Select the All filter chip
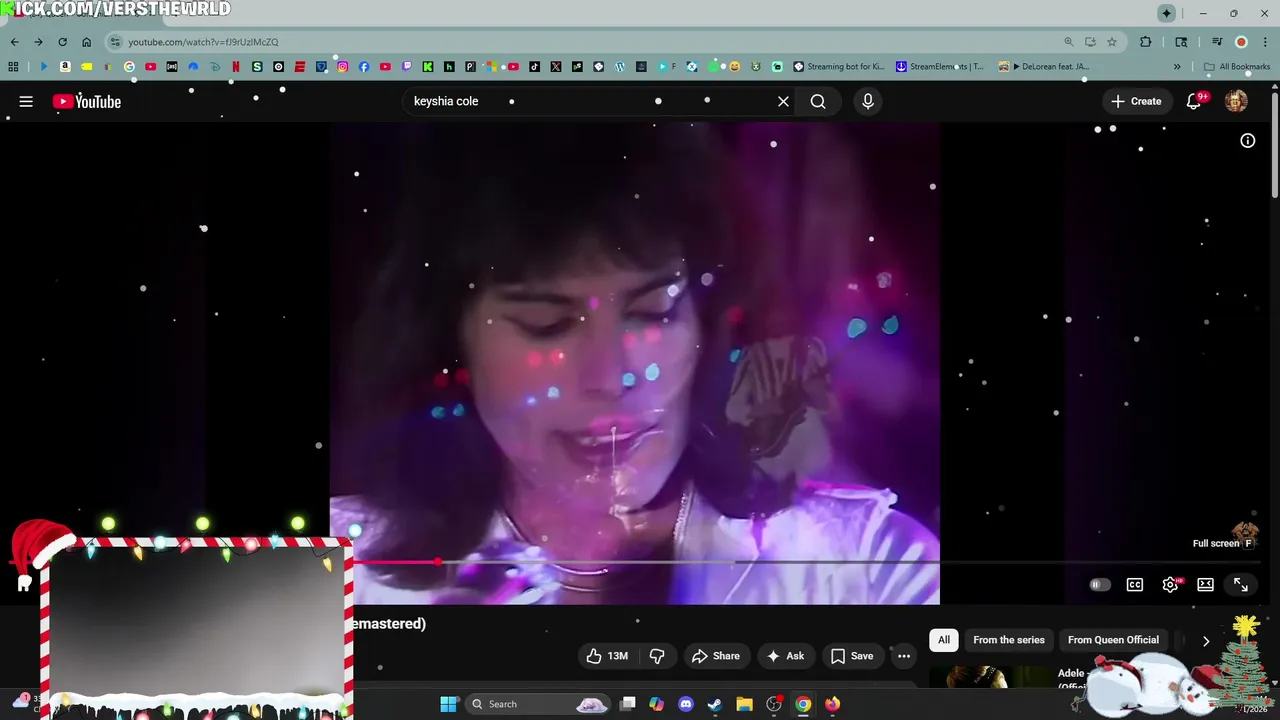Image resolution: width=1280 pixels, height=720 pixels. coord(944,640)
